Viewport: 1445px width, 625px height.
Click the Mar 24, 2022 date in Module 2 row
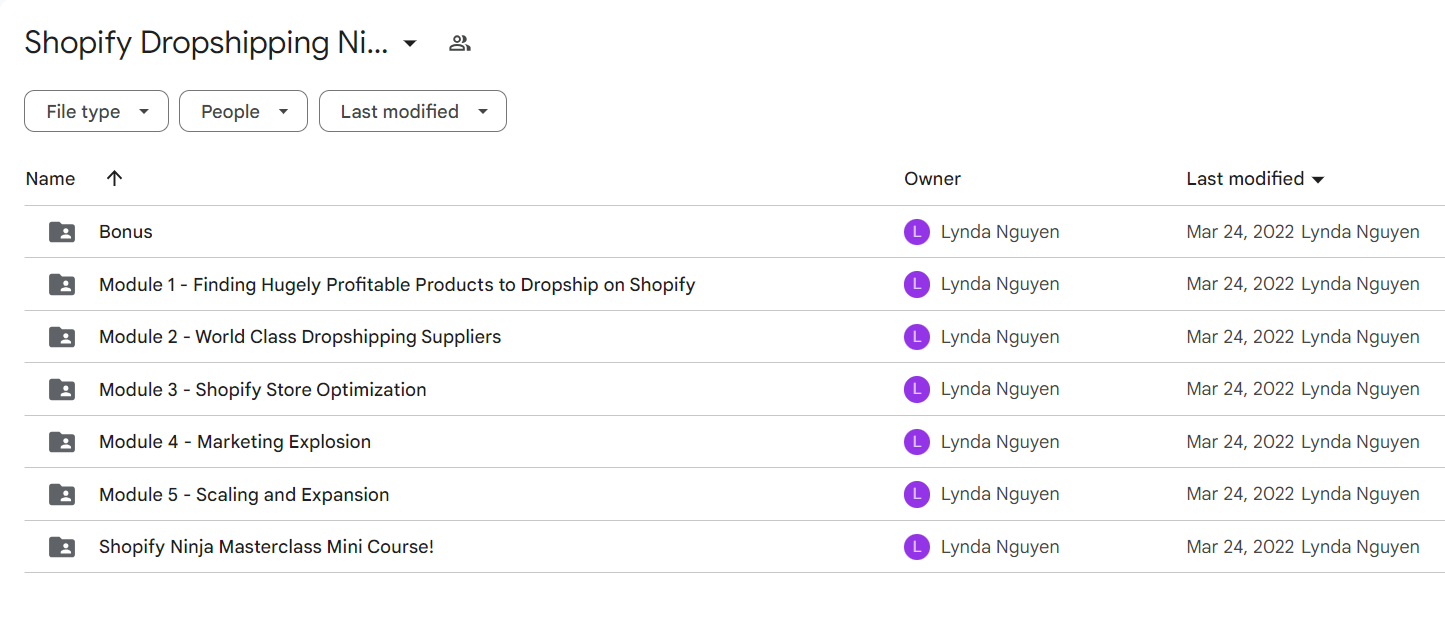1240,337
